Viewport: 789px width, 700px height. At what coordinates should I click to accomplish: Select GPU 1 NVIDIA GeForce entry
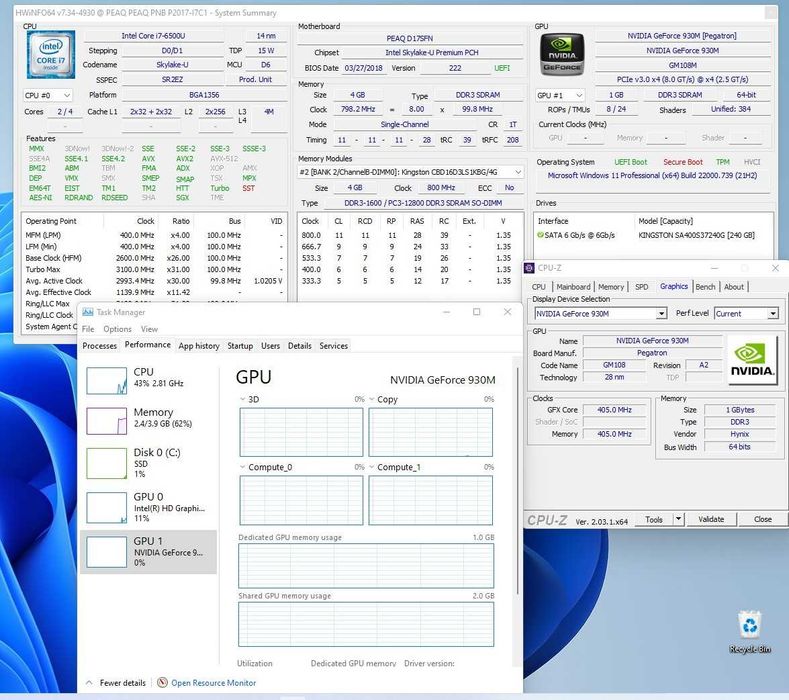(x=148, y=552)
